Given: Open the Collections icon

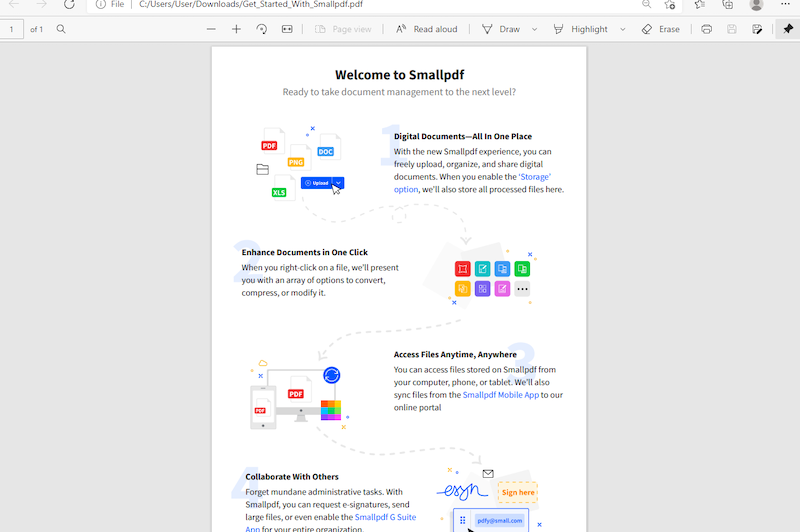Looking at the screenshot, I should (x=728, y=5).
